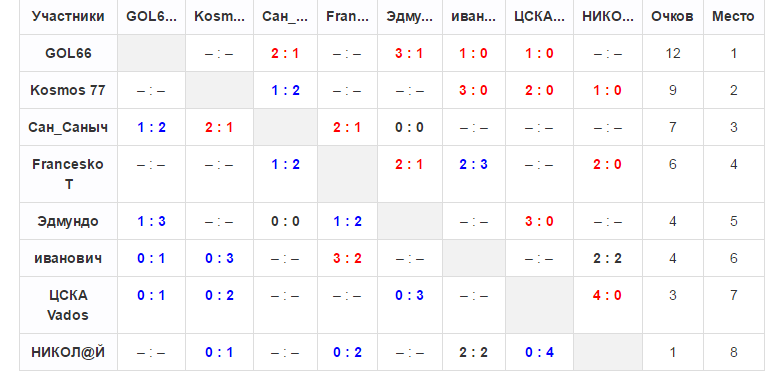Click GOL66 row name cell

click(x=68, y=53)
